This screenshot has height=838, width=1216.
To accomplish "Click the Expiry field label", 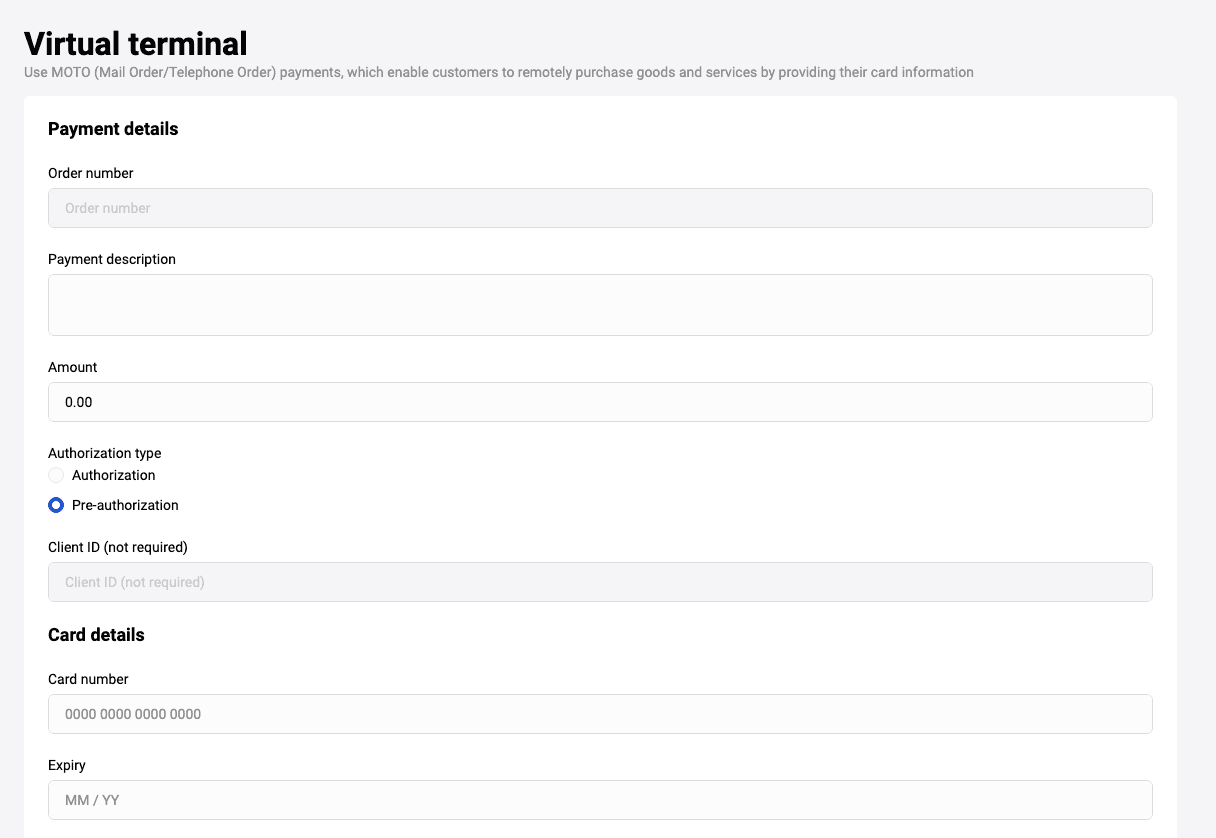I will (67, 765).
